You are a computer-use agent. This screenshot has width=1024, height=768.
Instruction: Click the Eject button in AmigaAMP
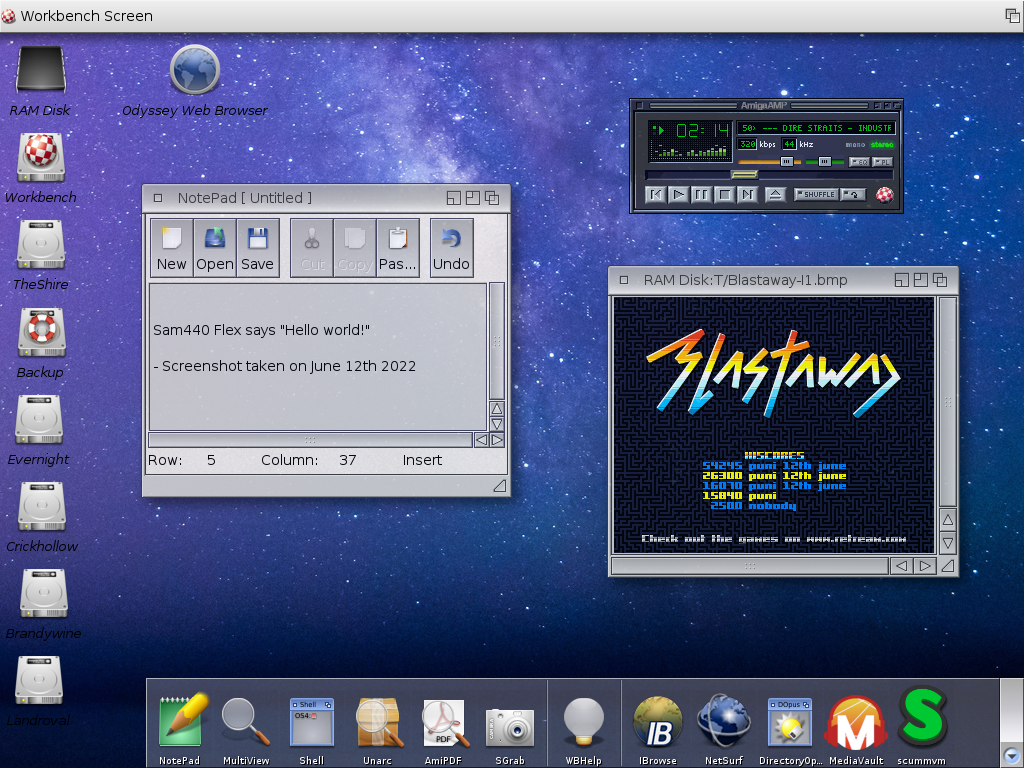pos(775,195)
